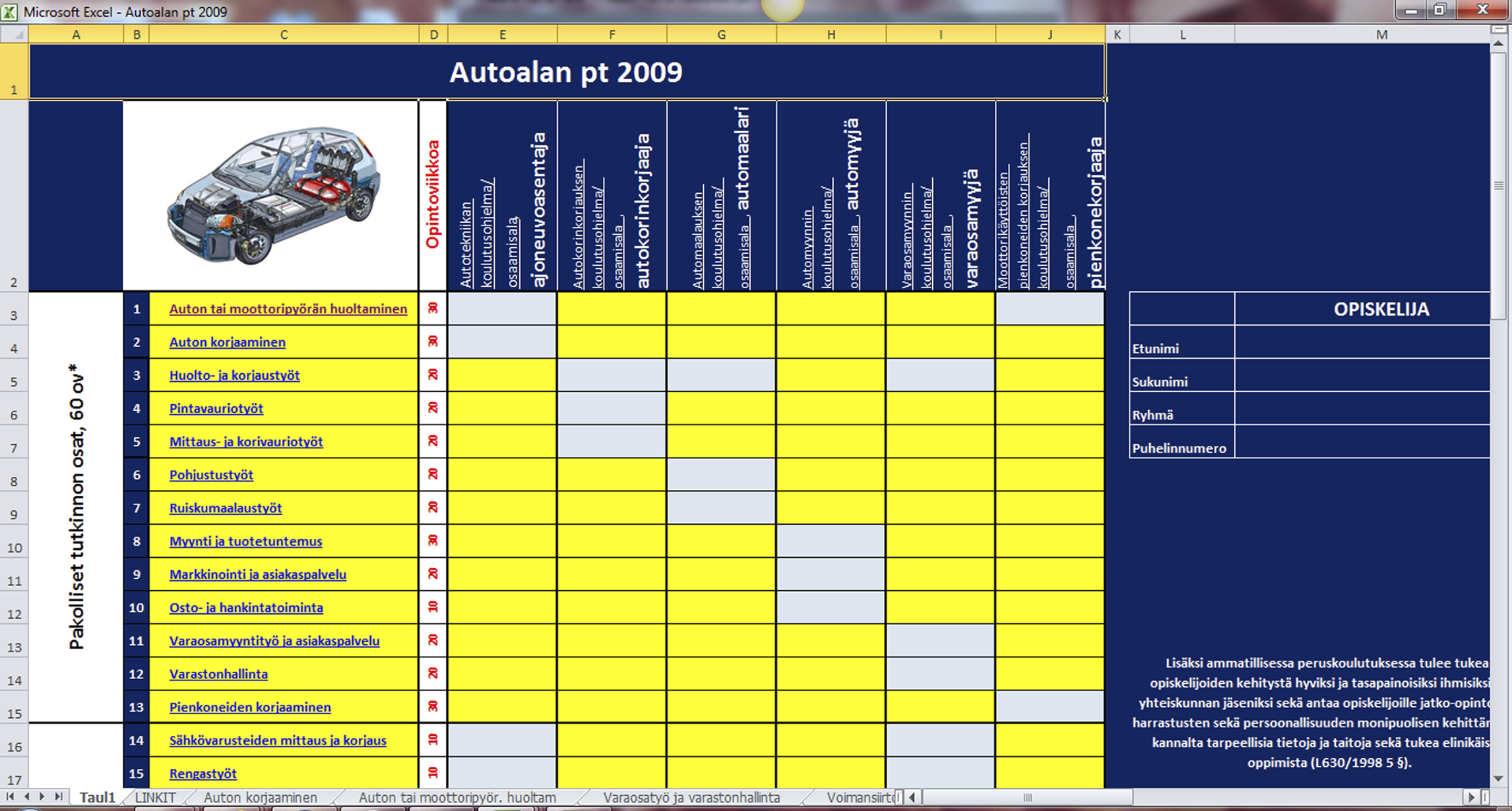Click the 'autokorinkorjaaja' column header cell
Screen dimensions: 1512x811
point(612,195)
